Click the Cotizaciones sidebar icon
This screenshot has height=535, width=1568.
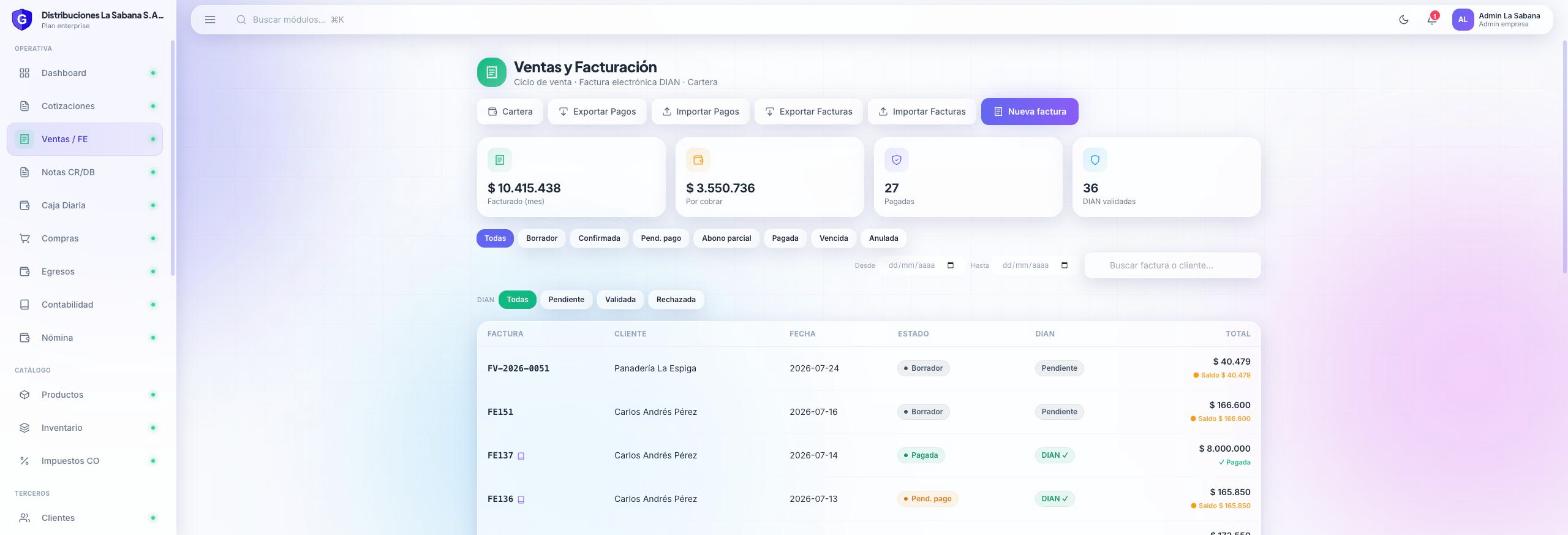coord(25,106)
